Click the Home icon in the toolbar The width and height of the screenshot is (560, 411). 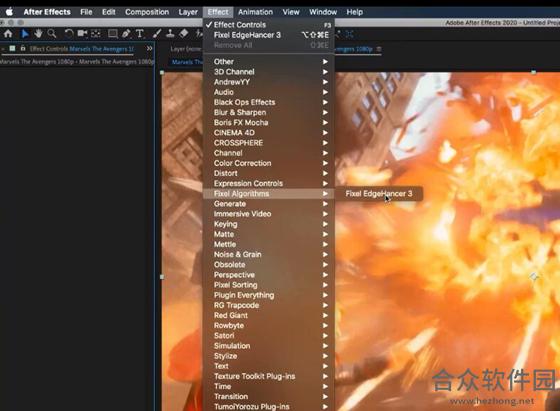(x=8, y=34)
